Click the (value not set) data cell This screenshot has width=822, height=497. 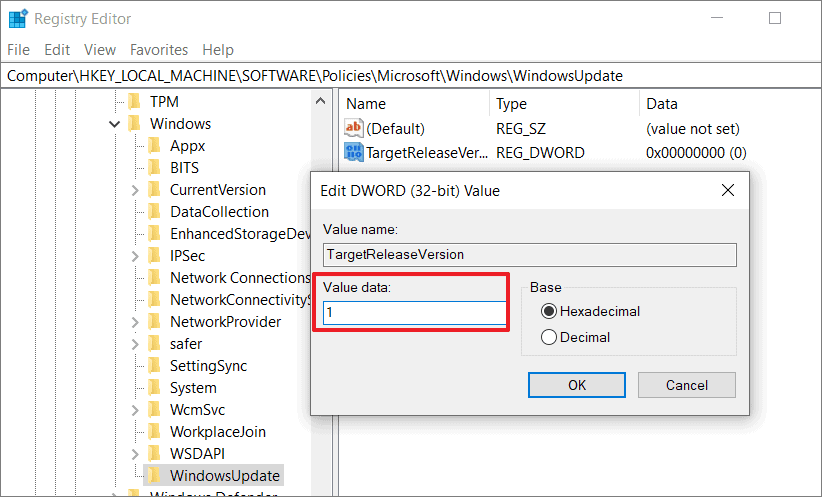tap(693, 128)
